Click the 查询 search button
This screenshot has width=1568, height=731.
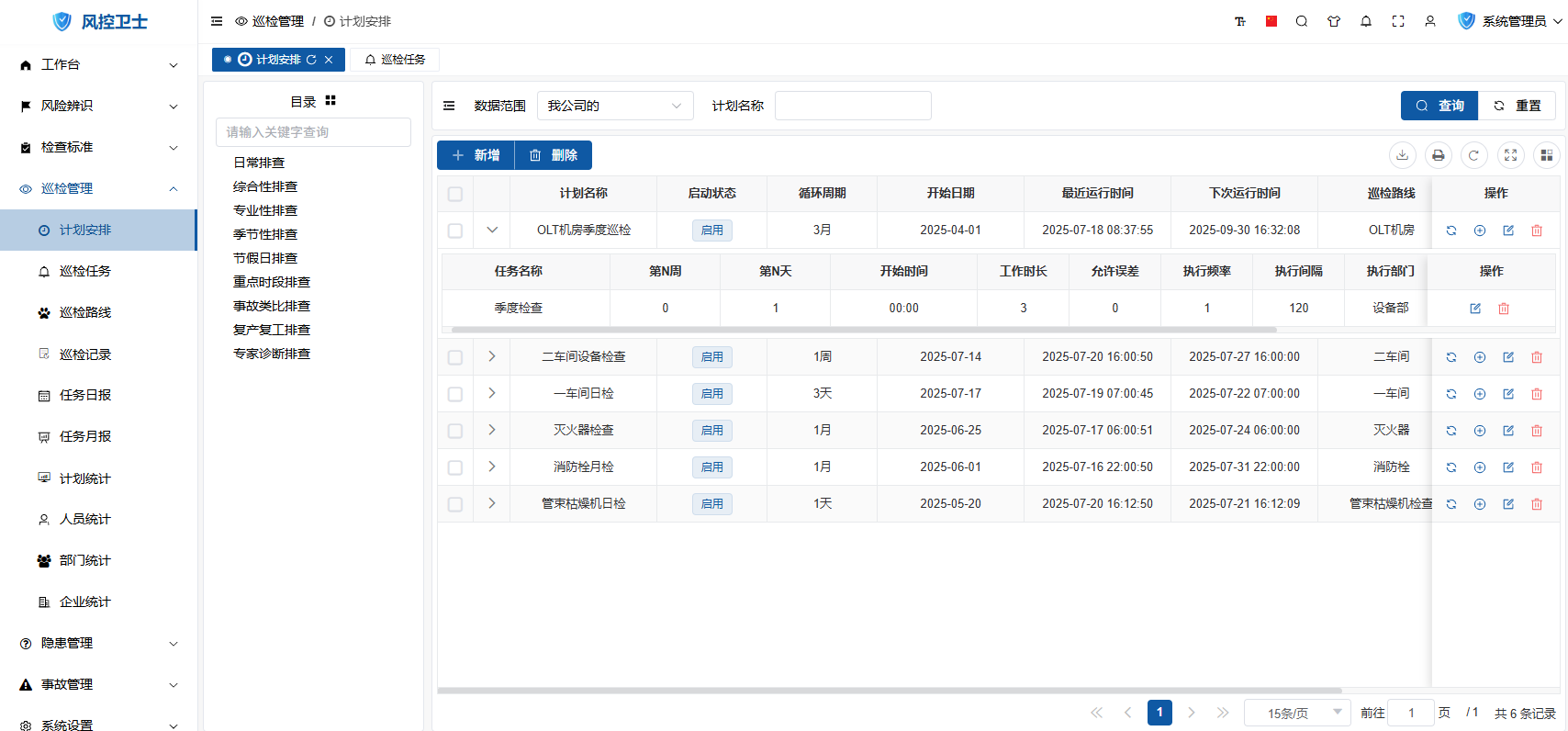point(1439,106)
